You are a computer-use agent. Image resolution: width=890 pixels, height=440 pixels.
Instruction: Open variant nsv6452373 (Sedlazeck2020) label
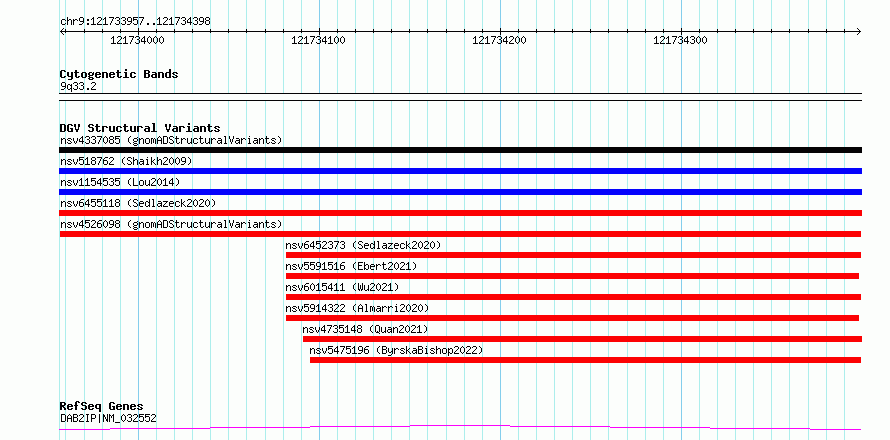coord(363,245)
